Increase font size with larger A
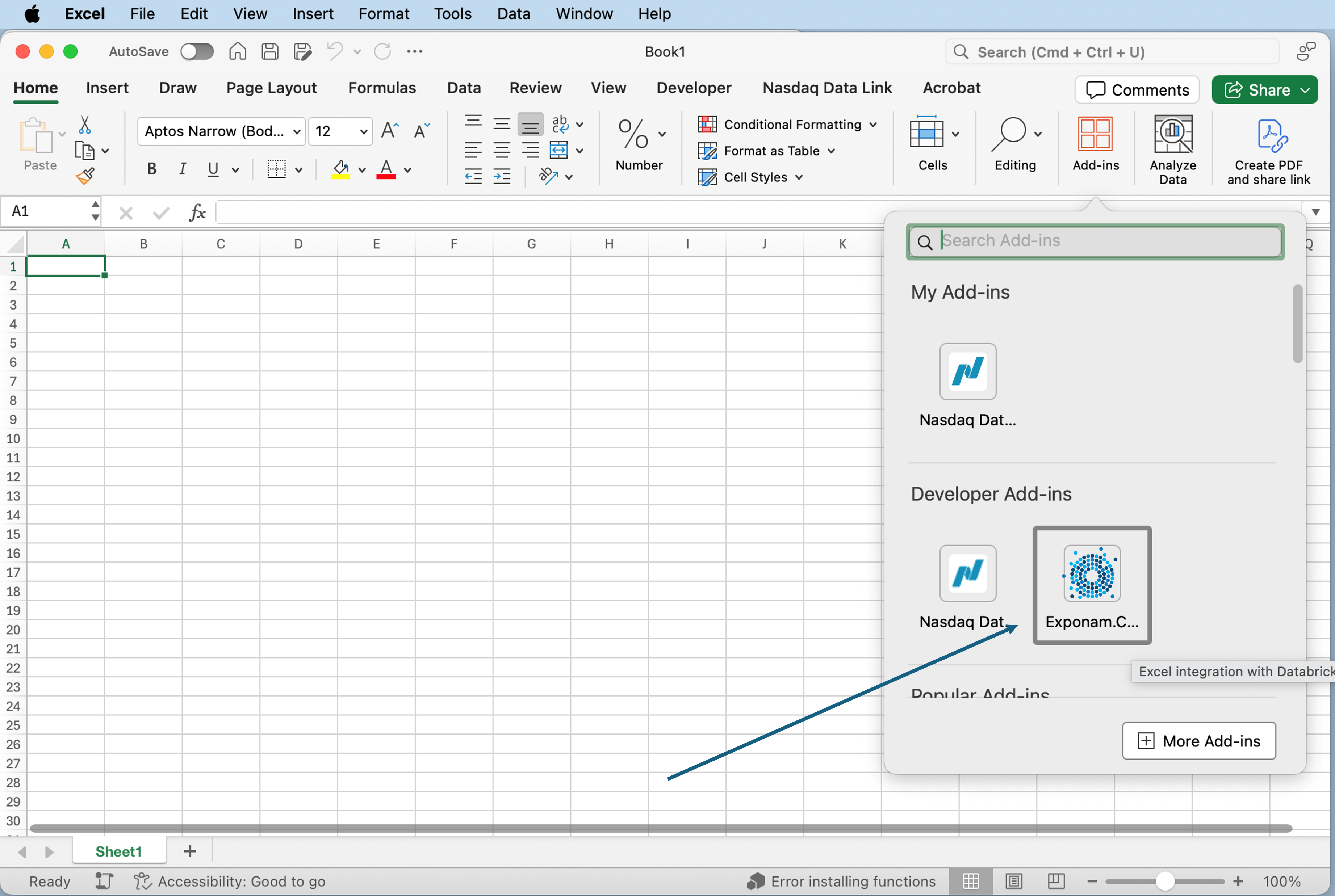The height and width of the screenshot is (896, 1335). (390, 131)
